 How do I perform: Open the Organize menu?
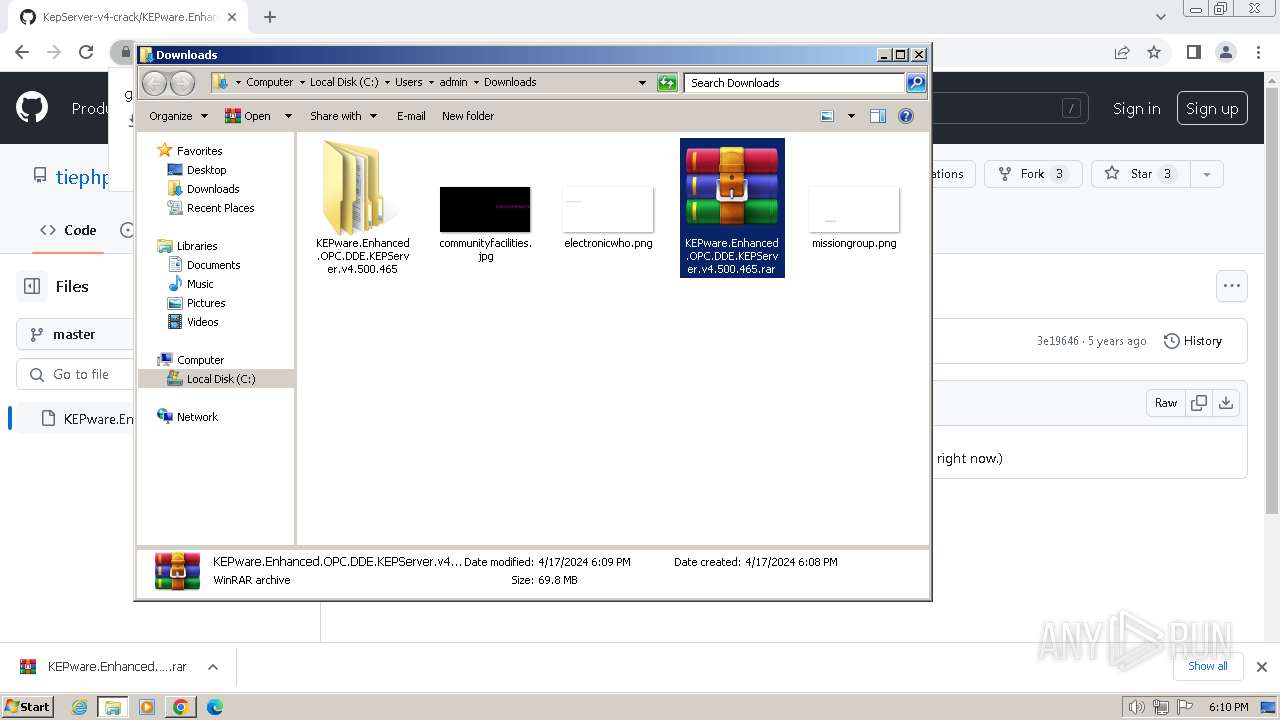pyautogui.click(x=178, y=116)
